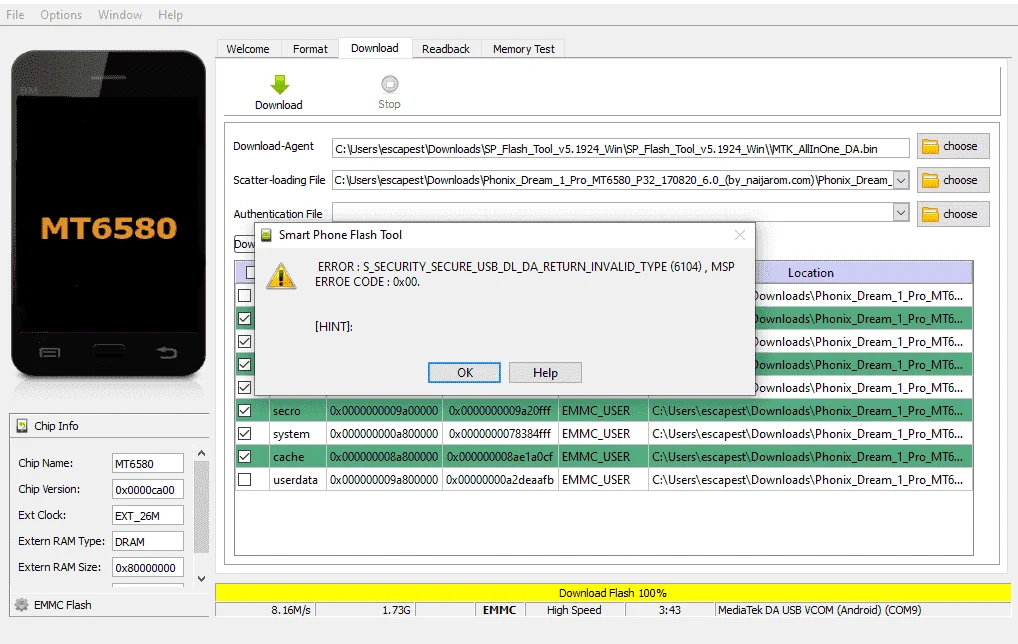
Task: Click the 3:43 elapsed time entry
Action: pos(669,610)
